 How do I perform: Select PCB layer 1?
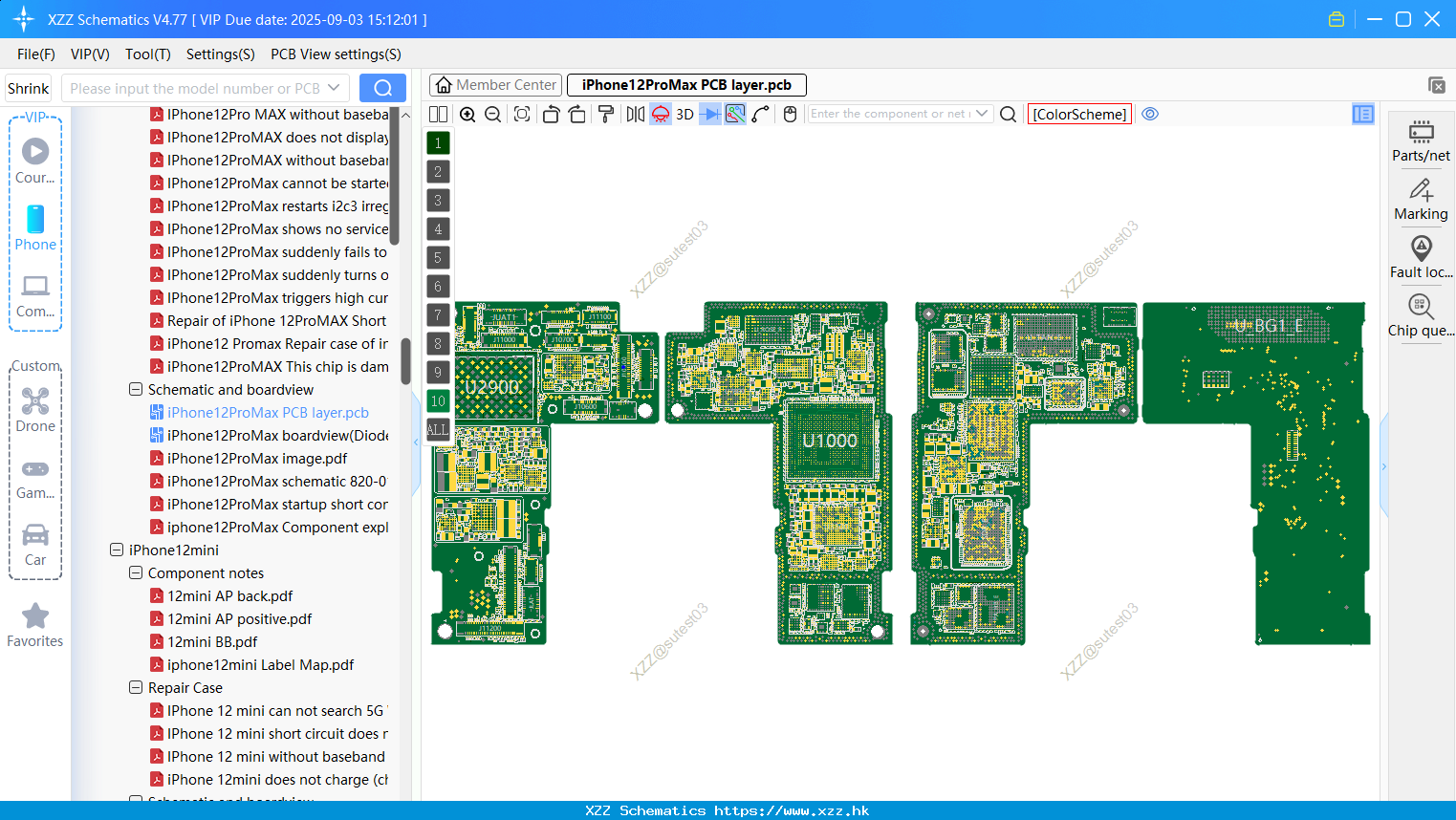pos(438,143)
